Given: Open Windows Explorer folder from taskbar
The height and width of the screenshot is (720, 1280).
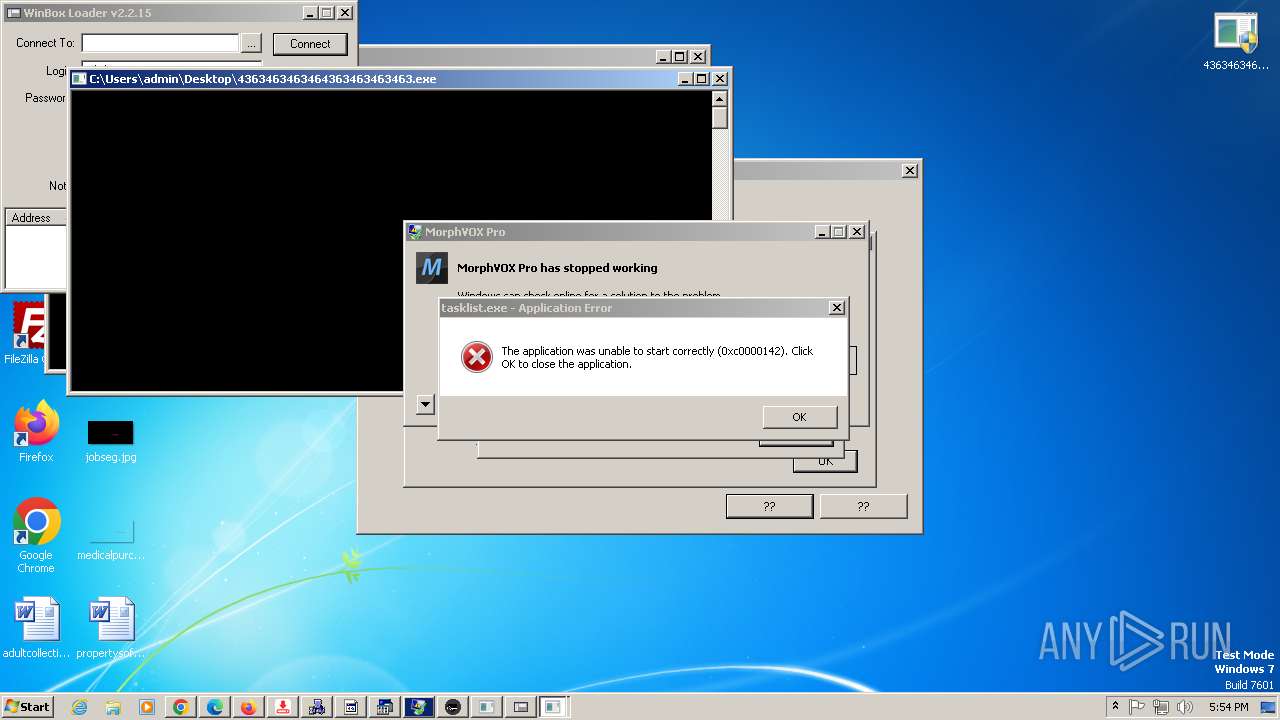Looking at the screenshot, I should click(x=113, y=707).
